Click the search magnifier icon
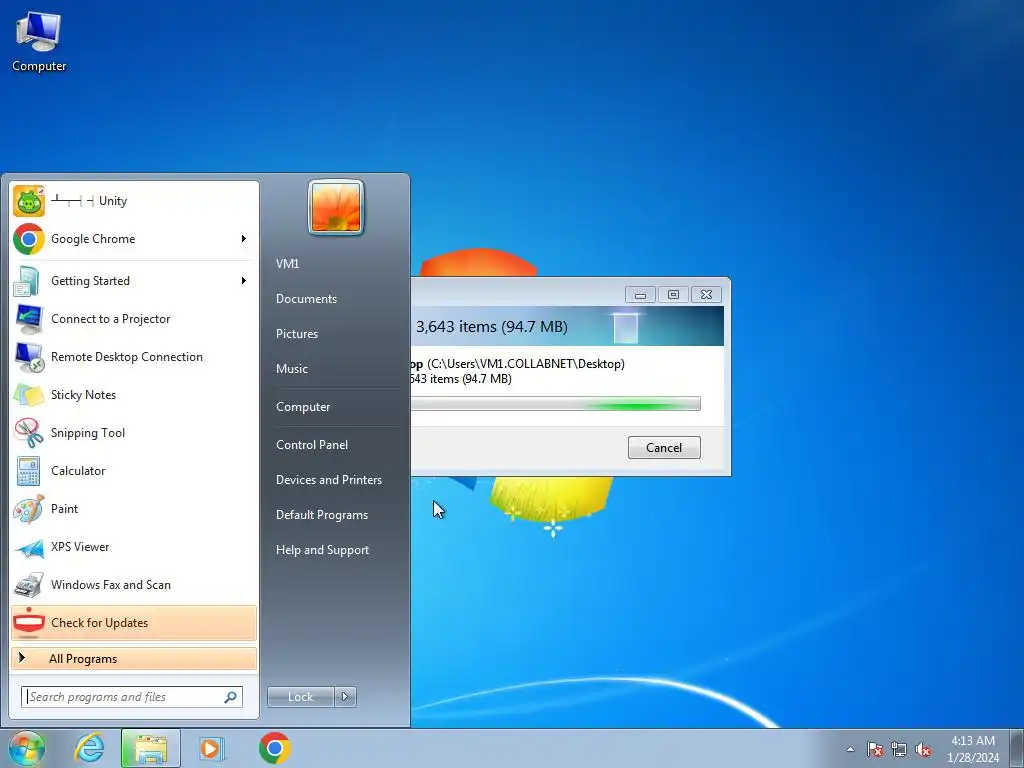This screenshot has width=1024, height=768. (x=231, y=697)
